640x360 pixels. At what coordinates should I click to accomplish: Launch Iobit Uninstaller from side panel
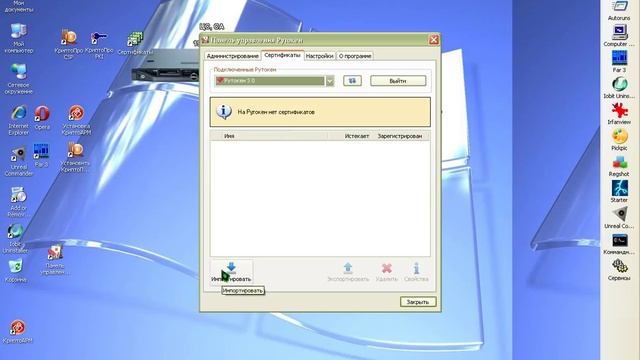click(619, 88)
